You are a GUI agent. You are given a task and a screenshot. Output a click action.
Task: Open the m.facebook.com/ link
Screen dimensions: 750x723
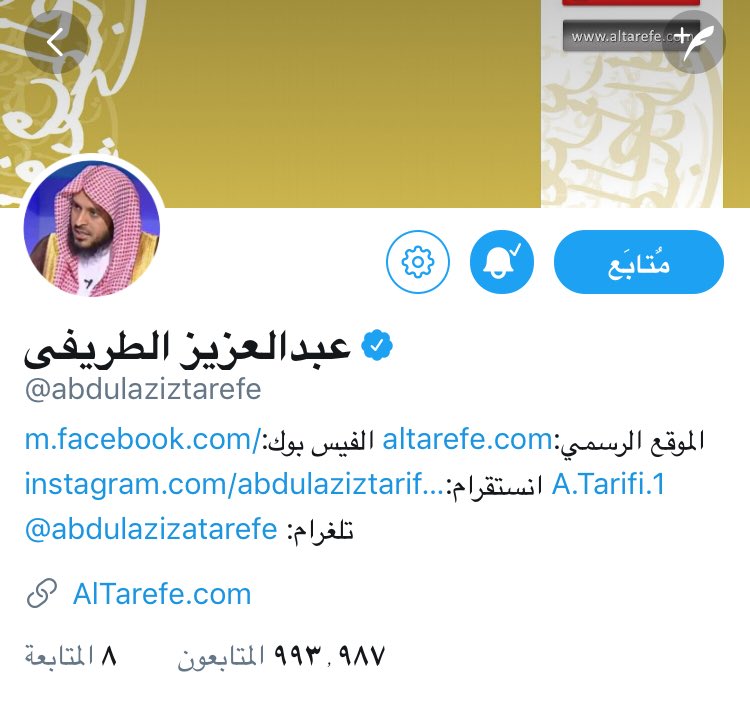pos(143,439)
